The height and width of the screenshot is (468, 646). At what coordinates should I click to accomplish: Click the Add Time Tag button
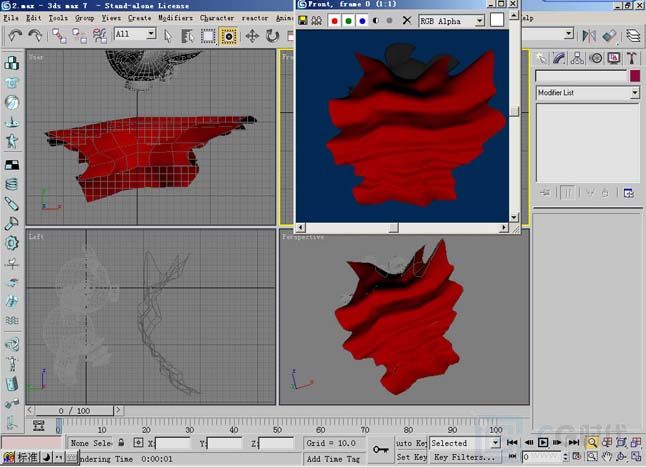[x=333, y=459]
